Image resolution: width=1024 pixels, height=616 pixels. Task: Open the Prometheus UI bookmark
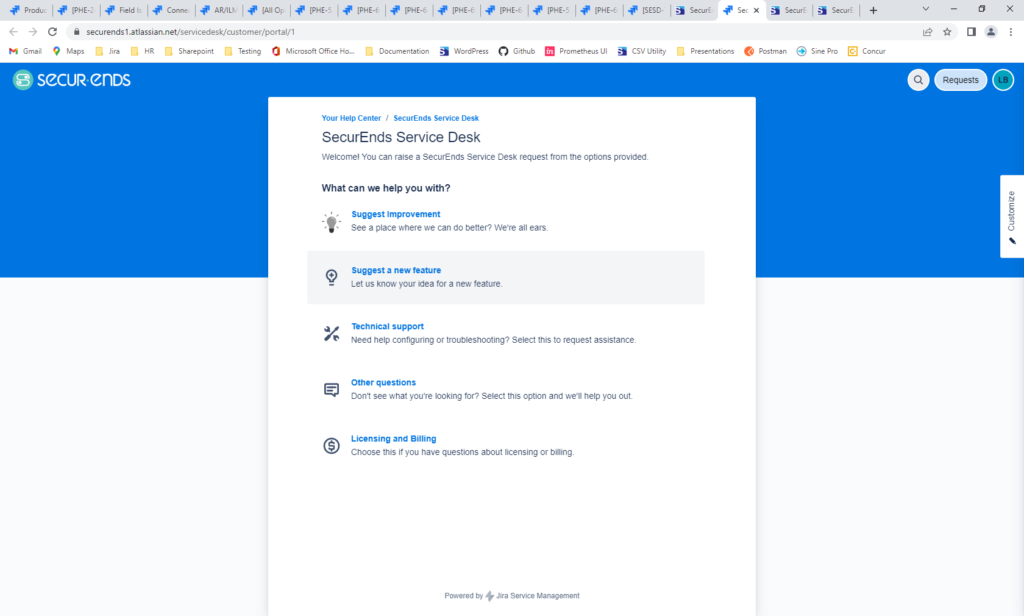[x=576, y=51]
